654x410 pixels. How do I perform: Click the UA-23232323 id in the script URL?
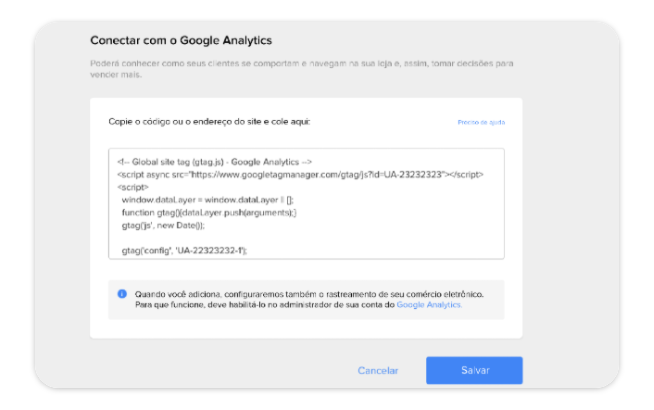413,175
